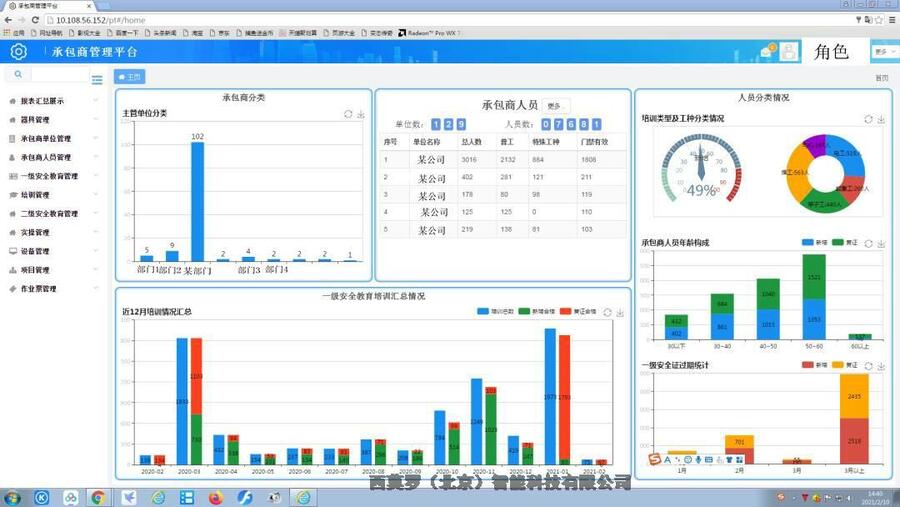
Task: Click the sidebar search magnifier icon
Action: [x=18, y=75]
